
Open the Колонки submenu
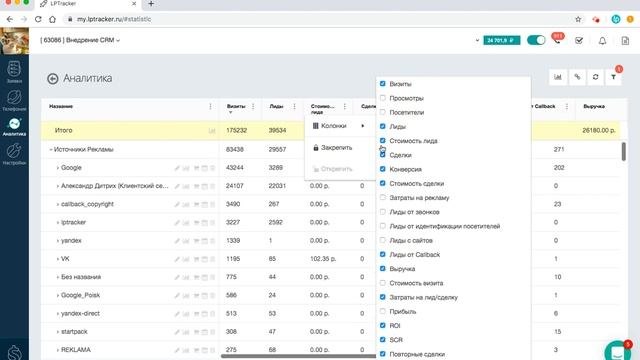coord(340,126)
